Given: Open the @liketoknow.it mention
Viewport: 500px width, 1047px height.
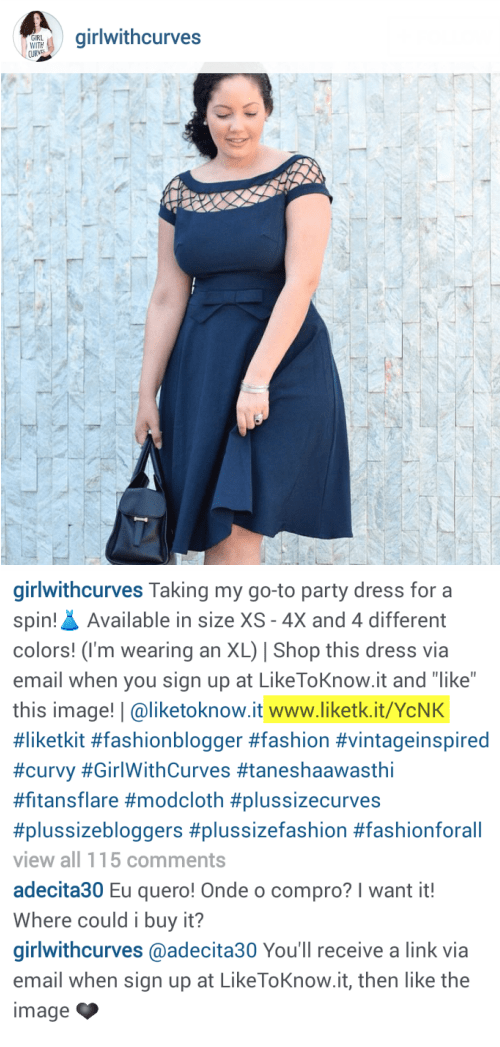Looking at the screenshot, I should (196, 710).
